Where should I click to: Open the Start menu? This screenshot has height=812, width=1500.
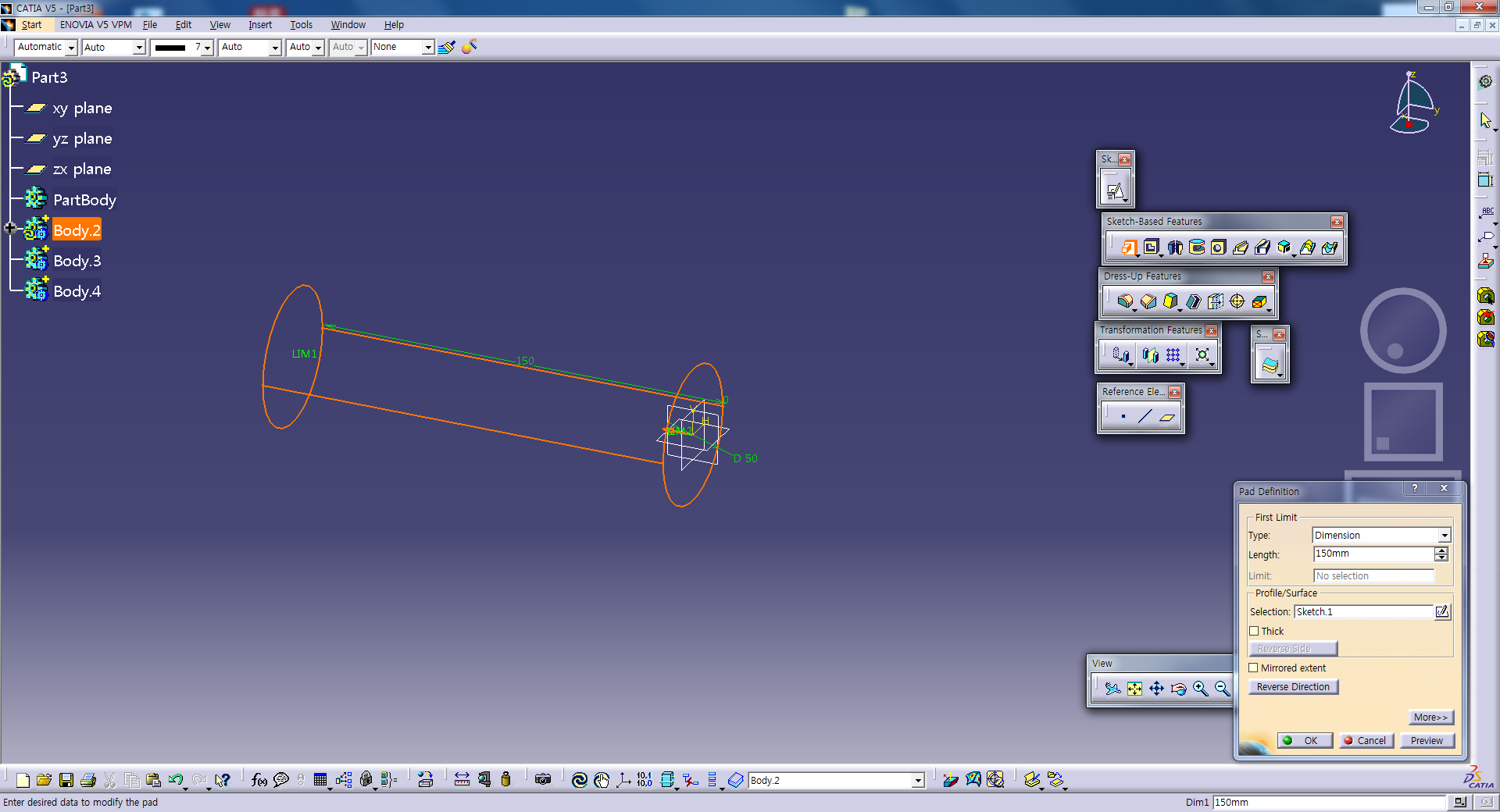tap(31, 25)
